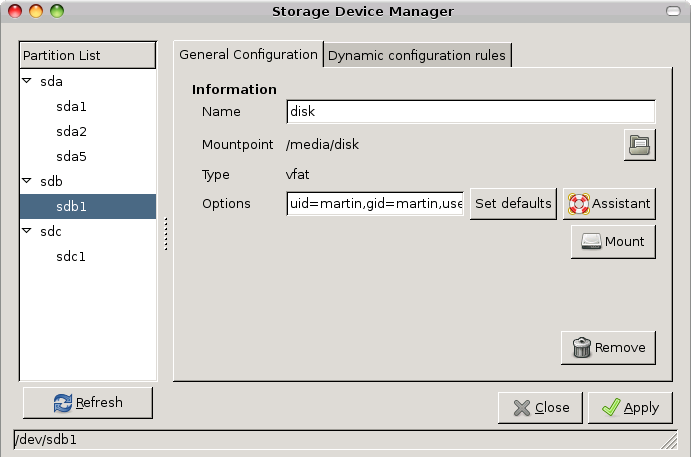
Task: Click the Partition List column header
Action: pos(88,55)
